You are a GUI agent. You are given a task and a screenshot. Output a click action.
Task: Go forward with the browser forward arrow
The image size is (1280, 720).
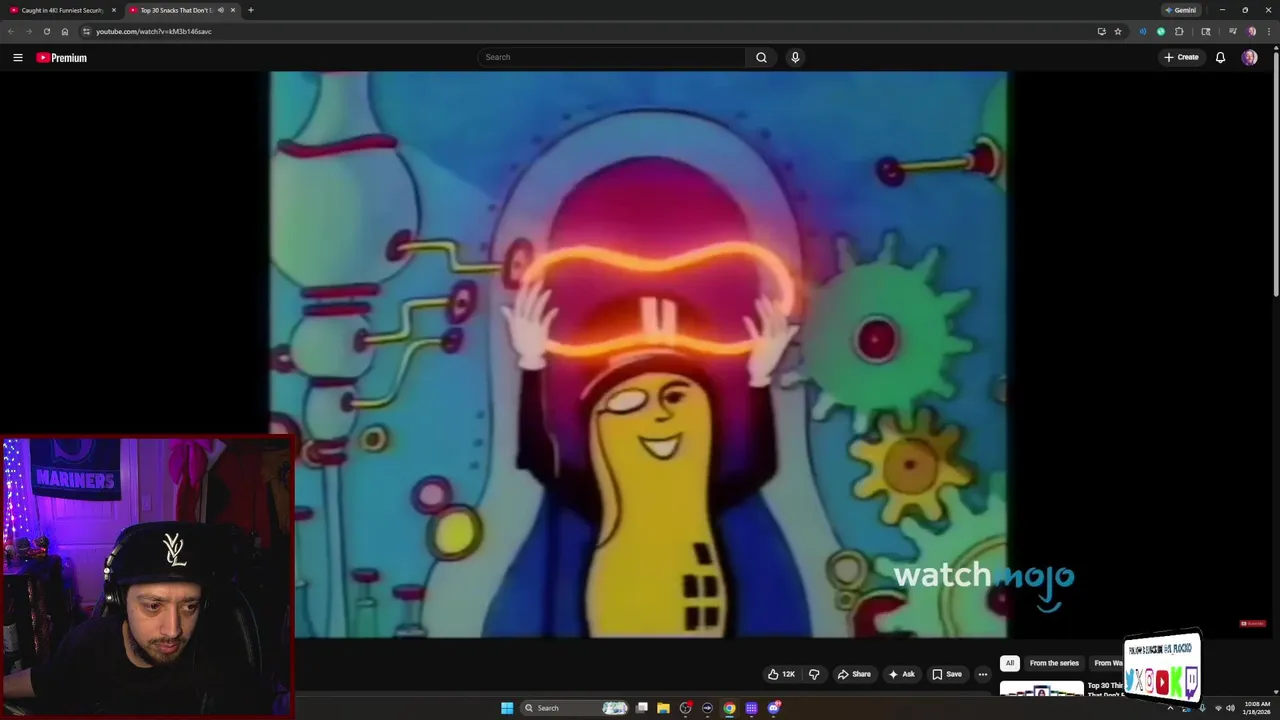(x=28, y=31)
